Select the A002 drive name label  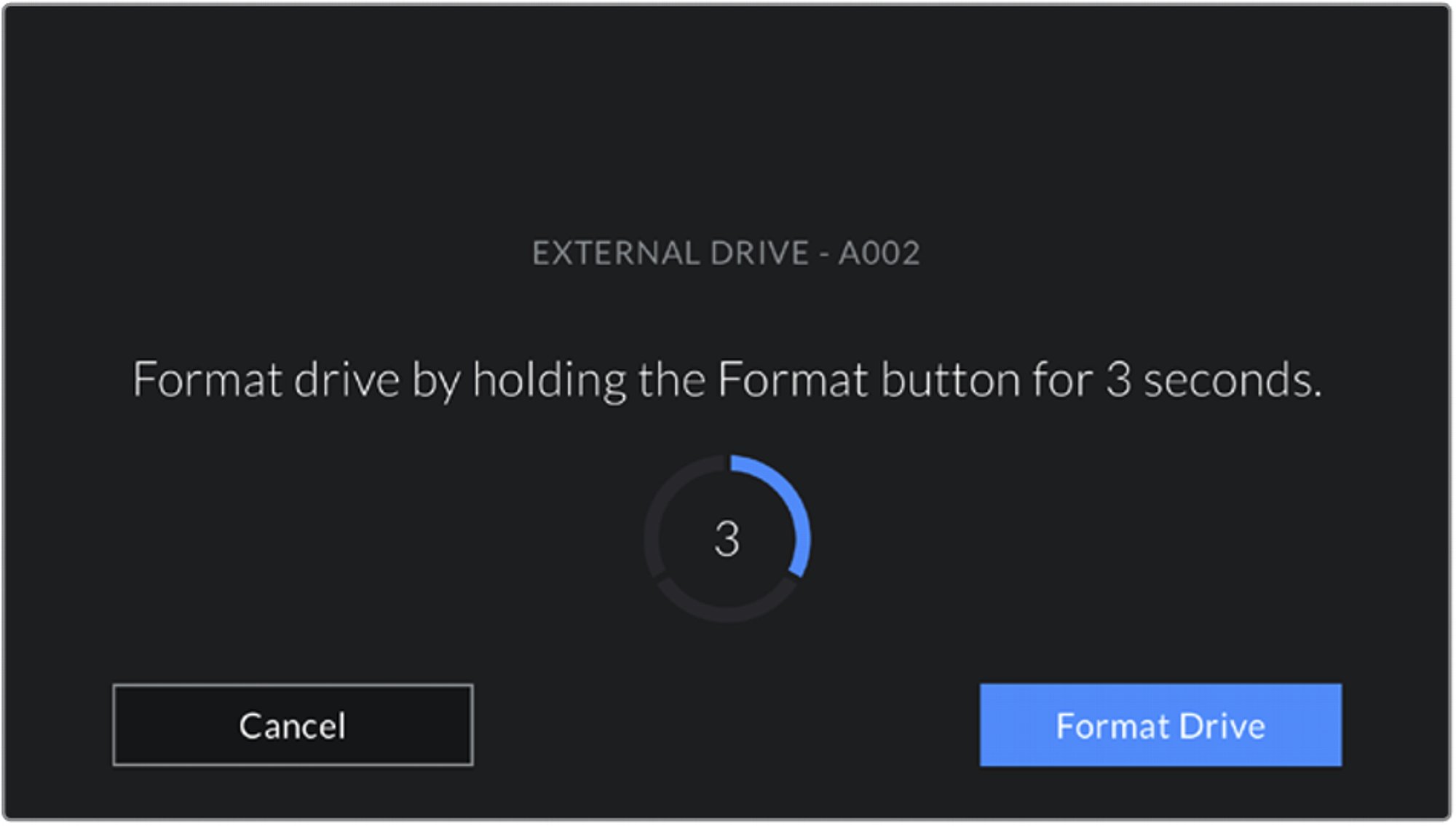[x=879, y=253]
